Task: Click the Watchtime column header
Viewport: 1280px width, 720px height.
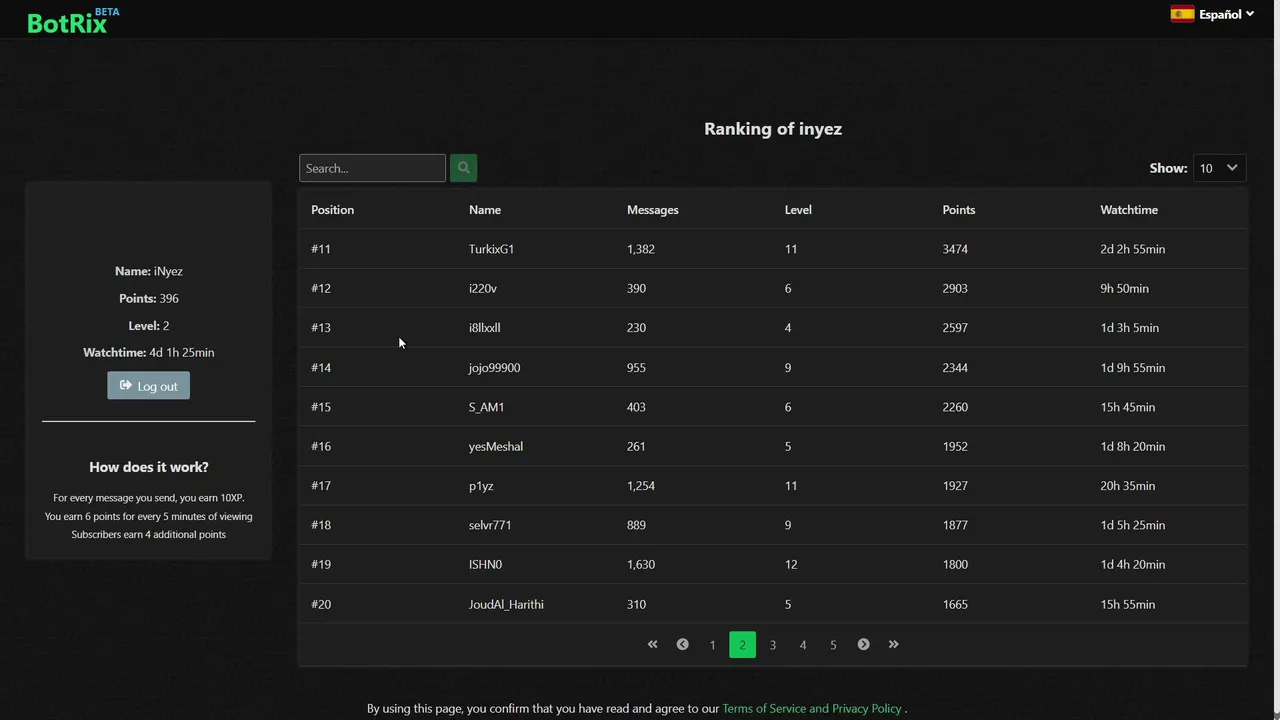Action: pyautogui.click(x=1129, y=210)
